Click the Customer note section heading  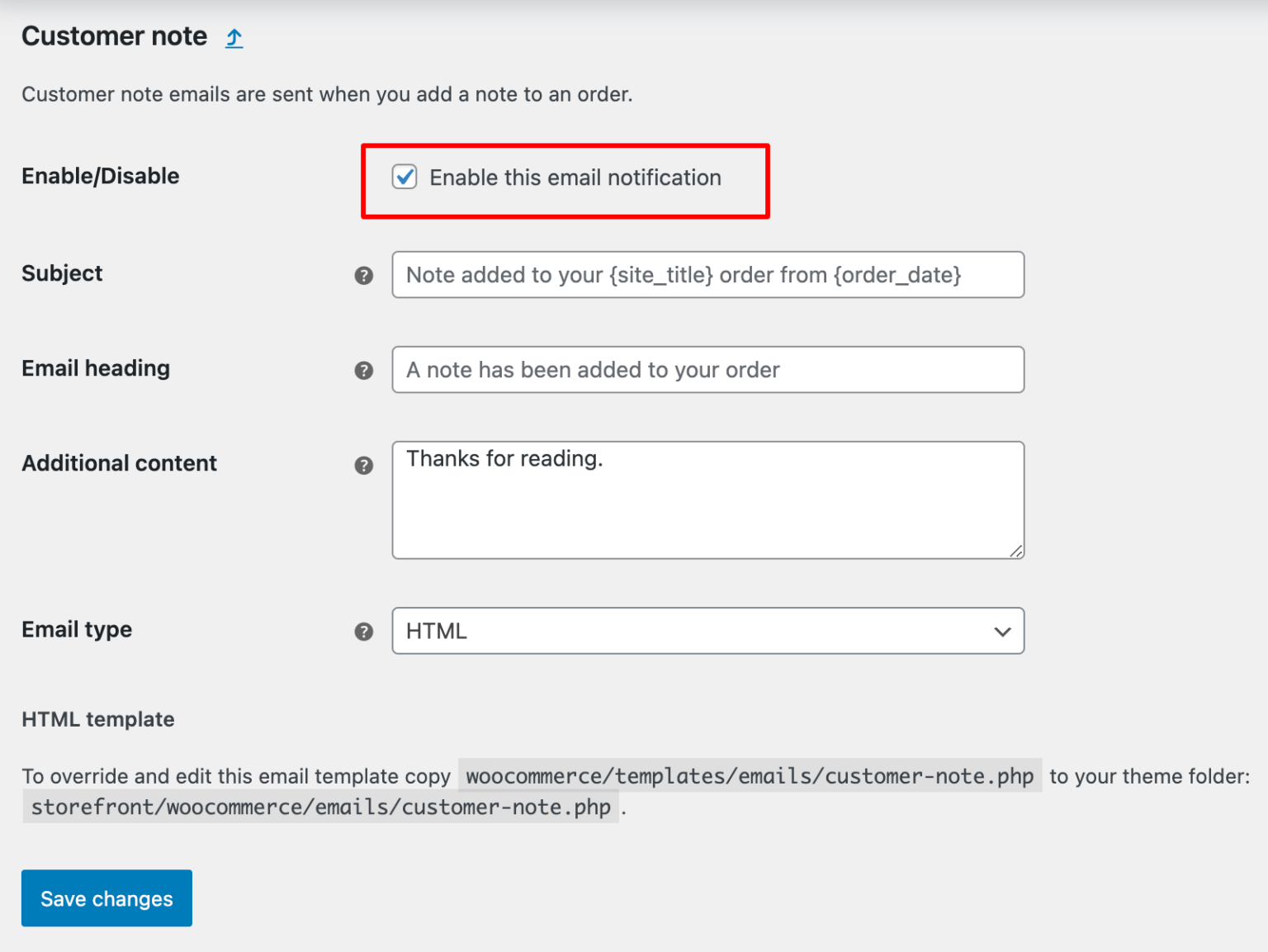tap(115, 36)
